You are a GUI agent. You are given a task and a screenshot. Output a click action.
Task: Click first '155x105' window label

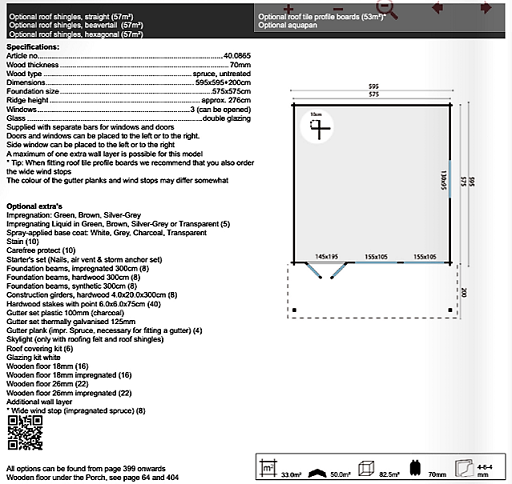point(376,256)
